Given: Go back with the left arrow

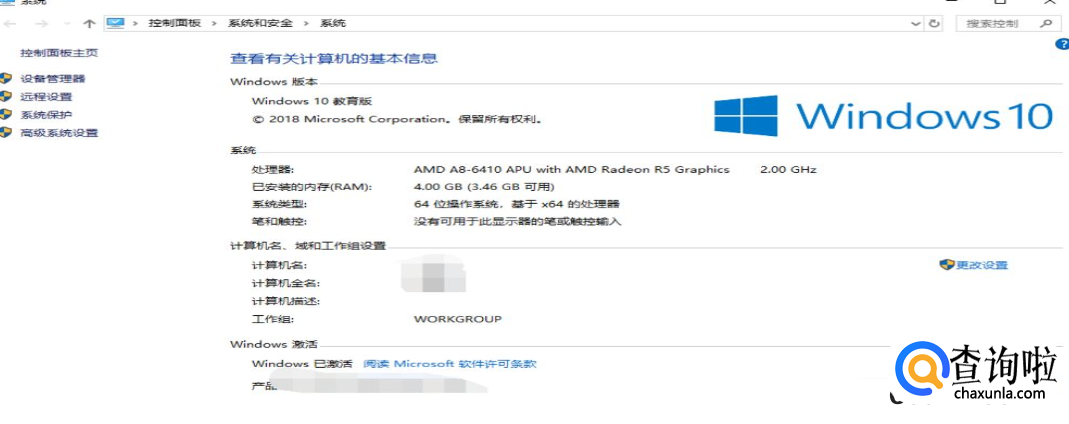Looking at the screenshot, I should pyautogui.click(x=10, y=24).
